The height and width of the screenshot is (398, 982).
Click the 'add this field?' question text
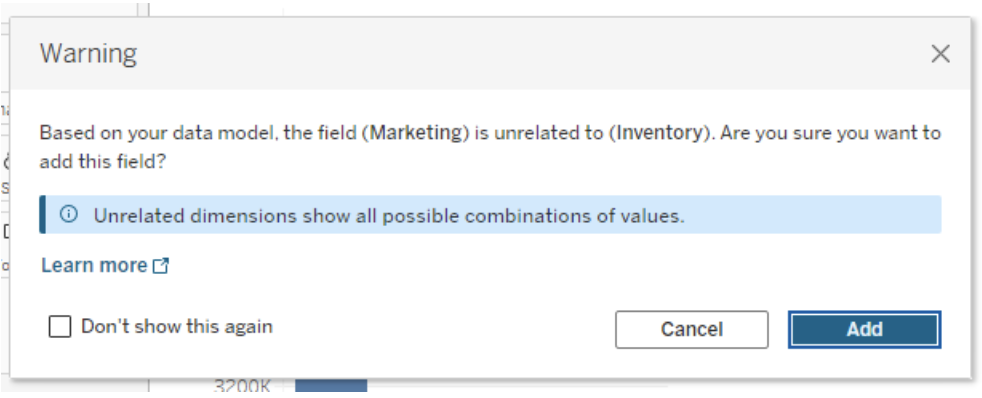point(103,162)
